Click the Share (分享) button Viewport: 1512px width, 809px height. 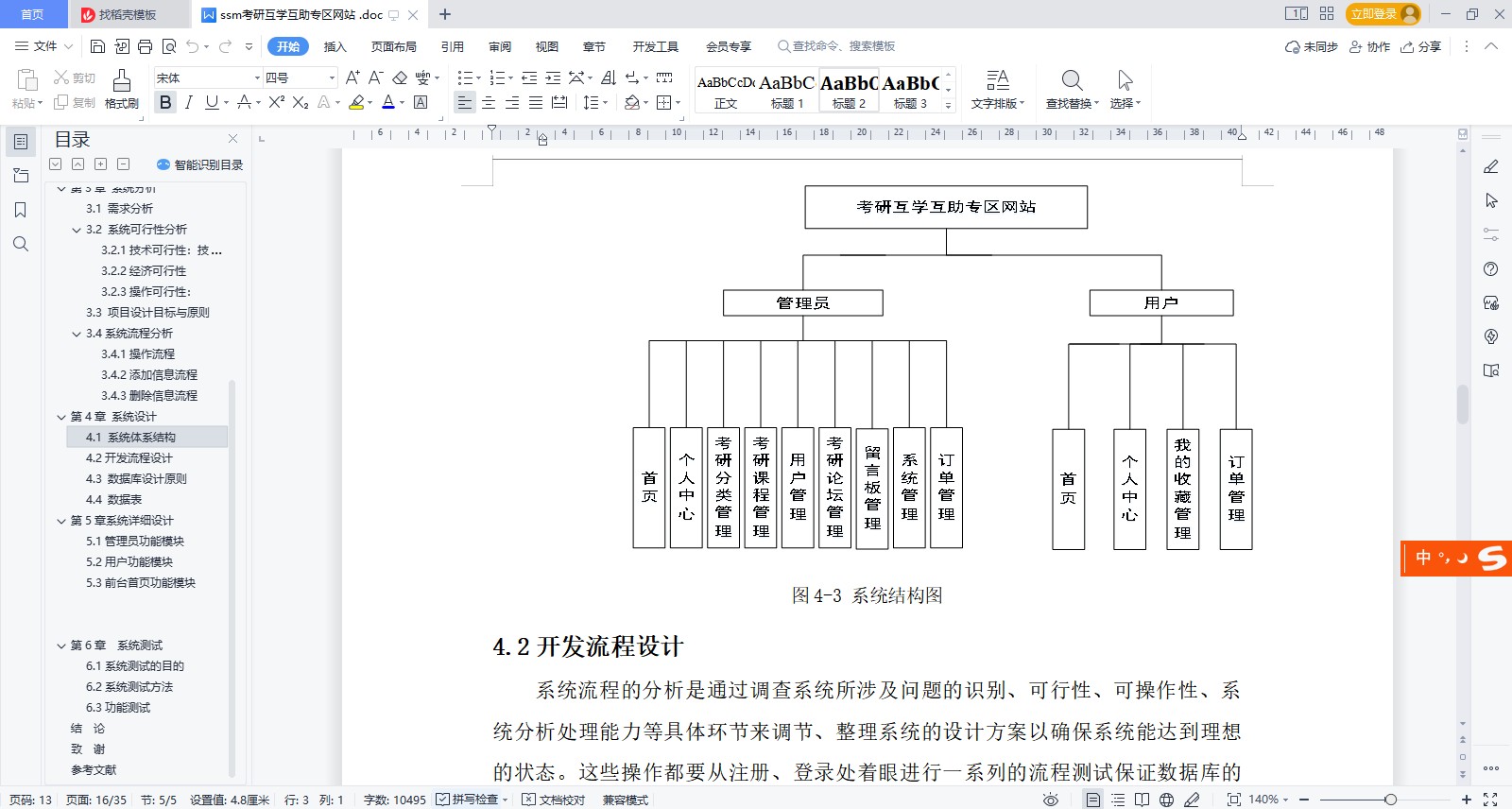pyautogui.click(x=1421, y=46)
